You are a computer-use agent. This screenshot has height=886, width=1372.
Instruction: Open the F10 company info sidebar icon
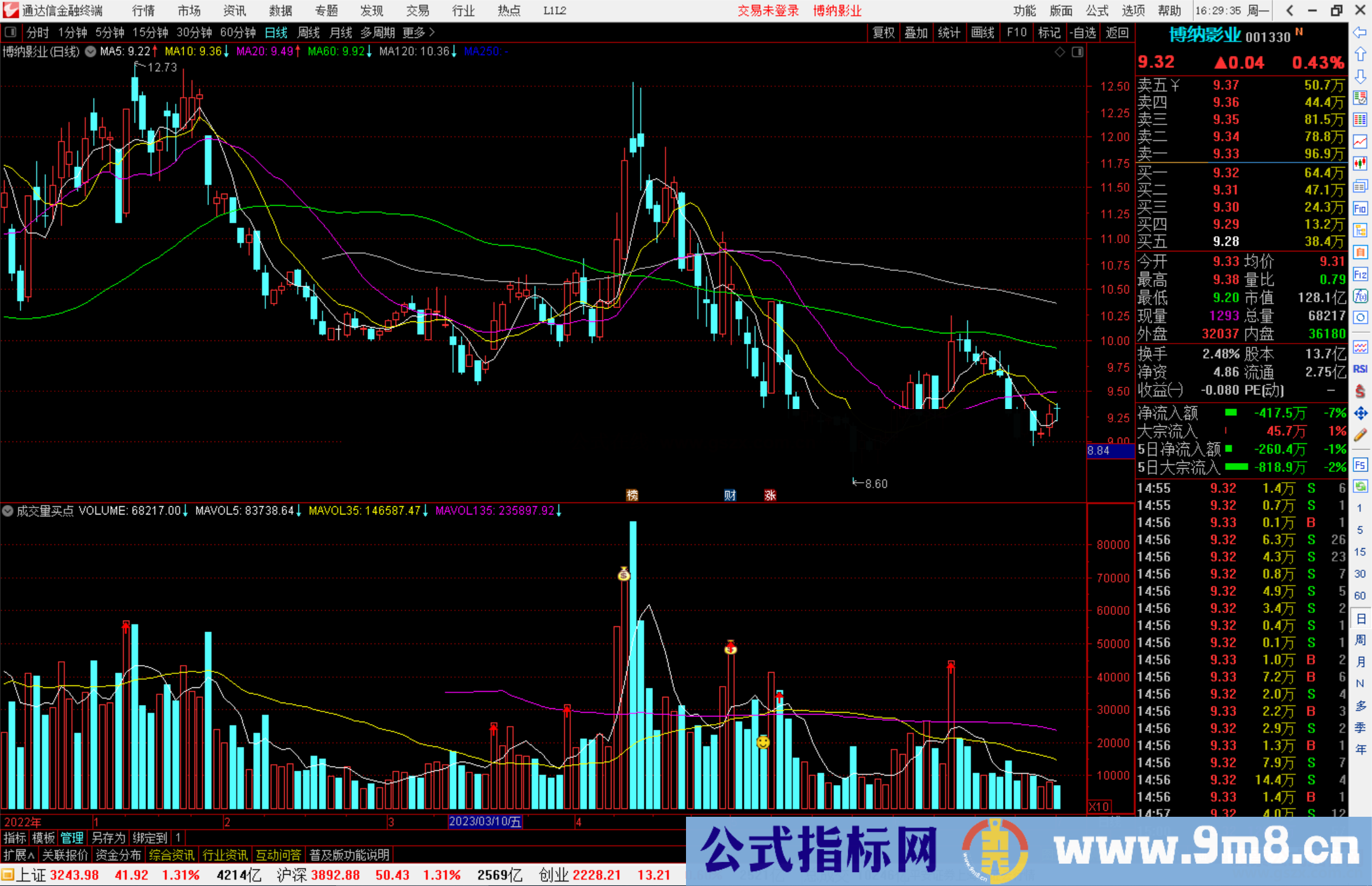point(1360,209)
